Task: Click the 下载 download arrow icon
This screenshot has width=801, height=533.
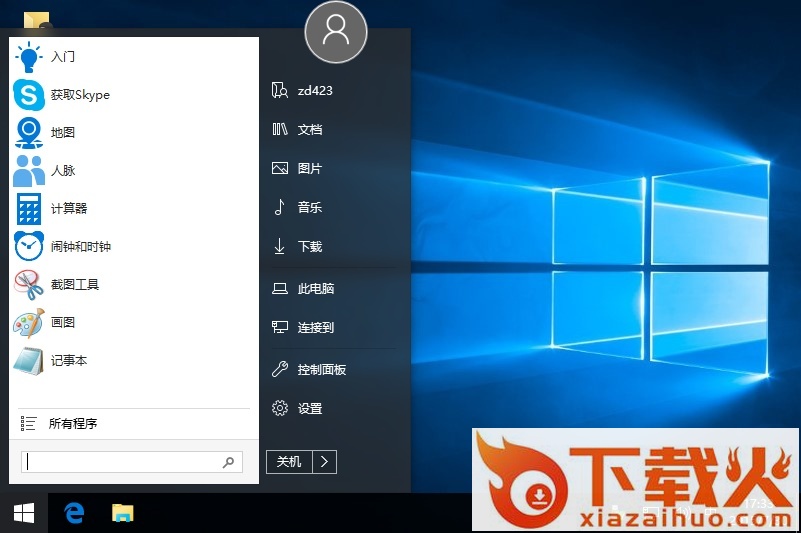Action: click(279, 246)
